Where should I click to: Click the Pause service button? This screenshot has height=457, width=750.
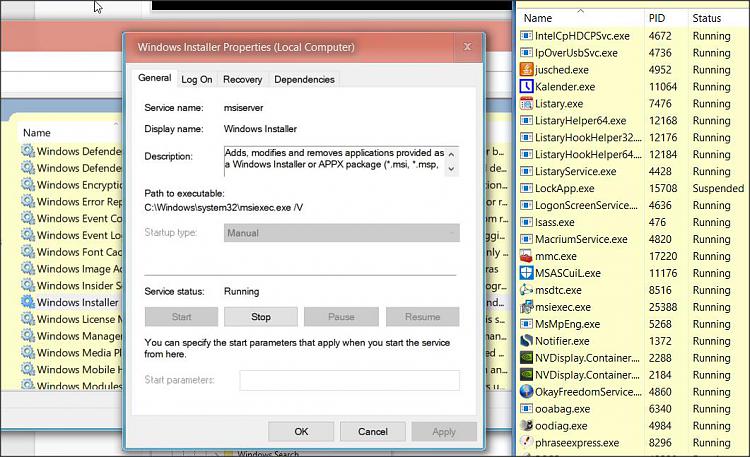[x=341, y=317]
